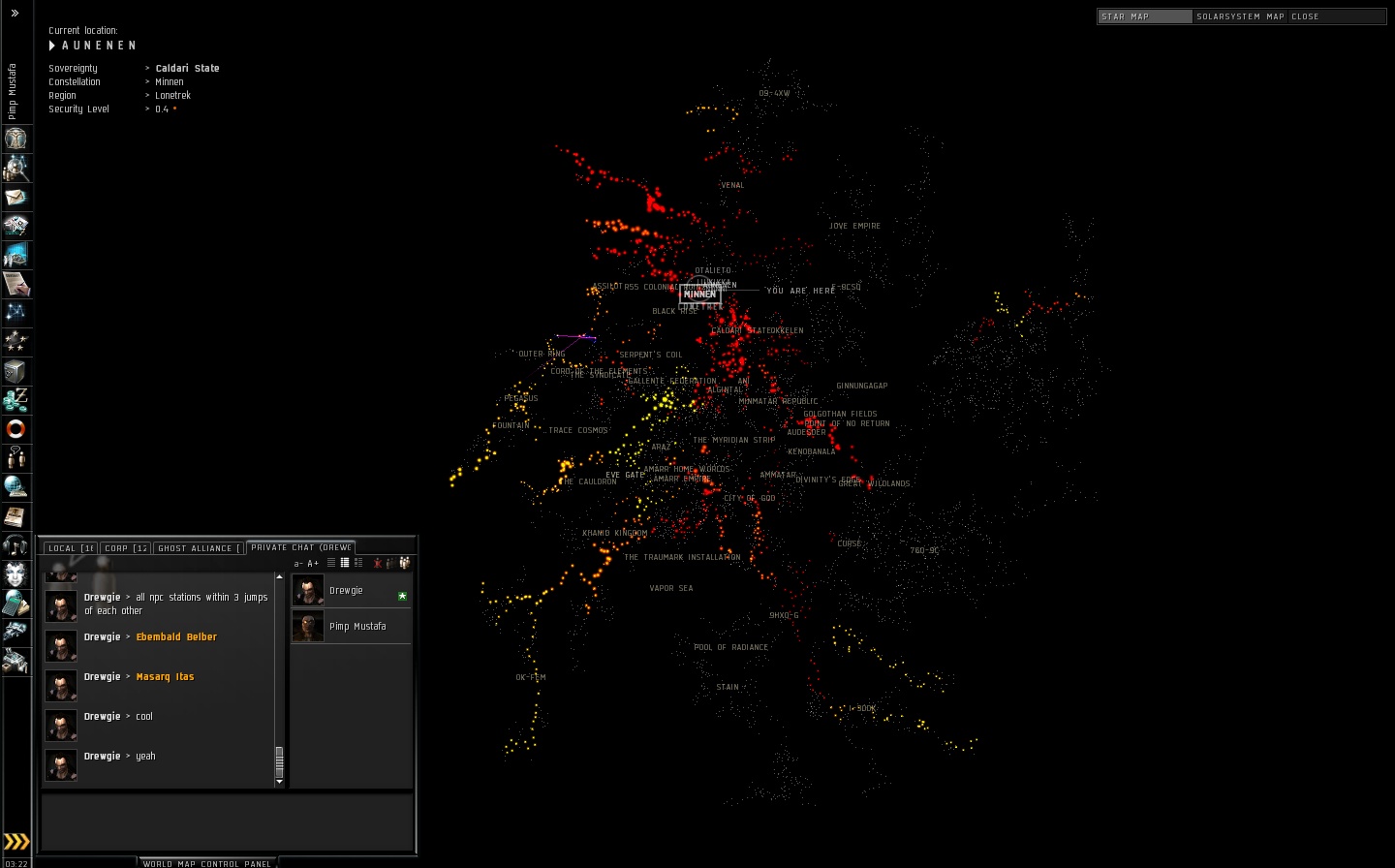Click the Lonetrek region link
This screenshot has width=1395, height=868.
tap(173, 96)
